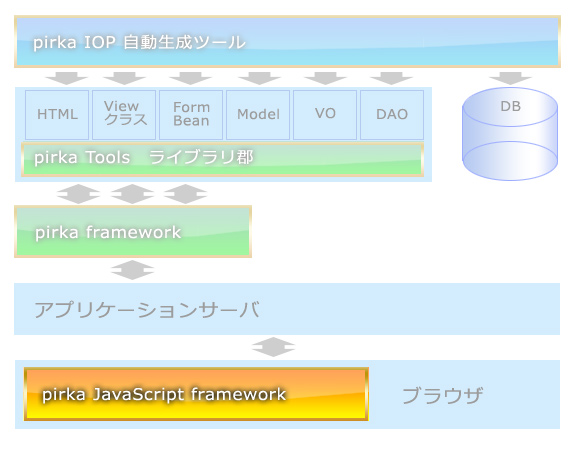Click the pirka IOP 自動生成ツール banner

coord(287,41)
